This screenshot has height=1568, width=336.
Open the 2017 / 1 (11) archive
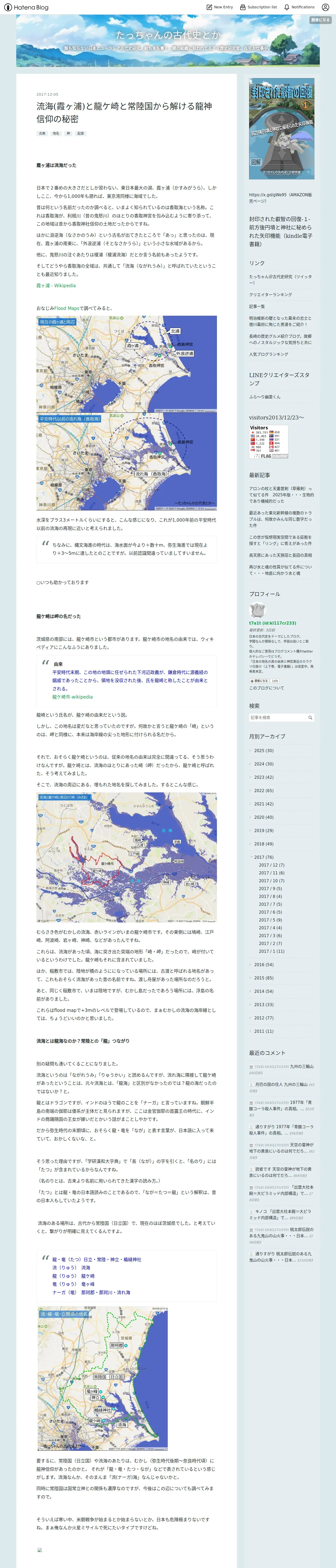pos(271,952)
